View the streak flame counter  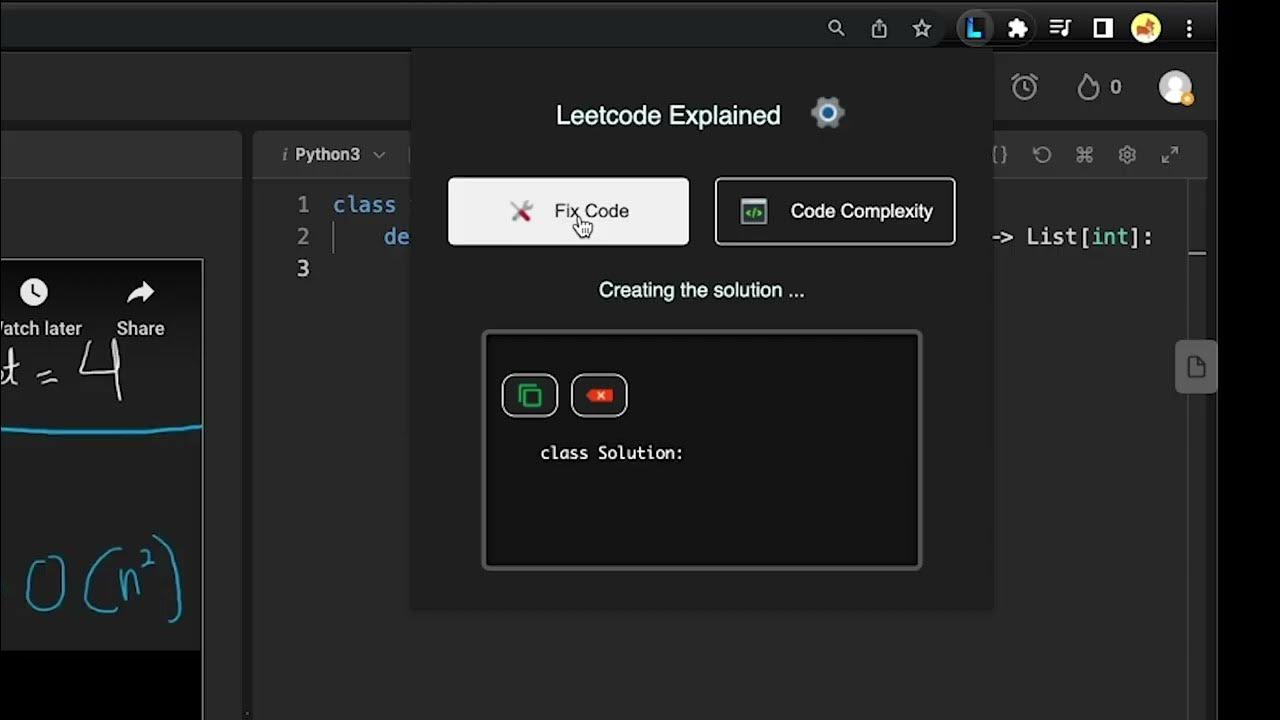click(1098, 87)
